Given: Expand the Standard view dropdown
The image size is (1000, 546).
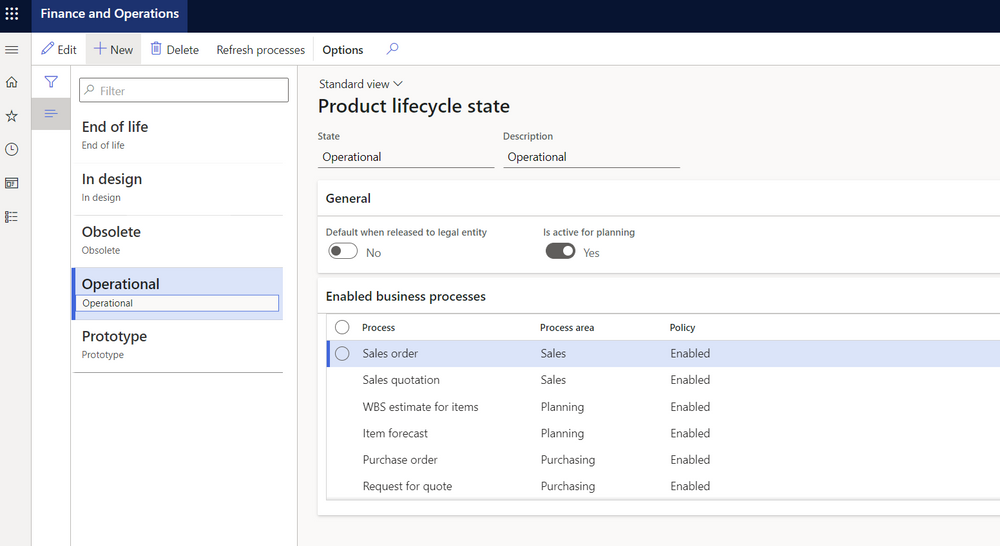Looking at the screenshot, I should pos(360,84).
